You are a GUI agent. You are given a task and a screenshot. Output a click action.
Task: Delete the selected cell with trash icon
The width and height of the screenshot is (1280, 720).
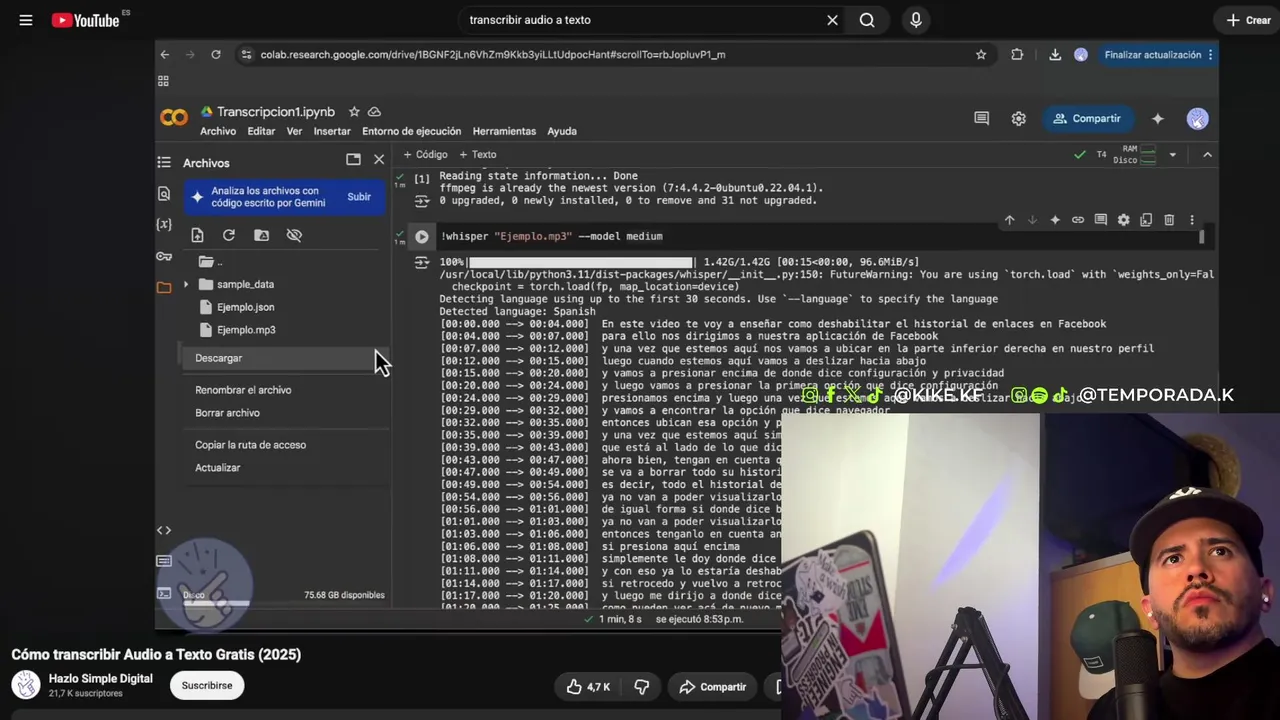[1169, 220]
